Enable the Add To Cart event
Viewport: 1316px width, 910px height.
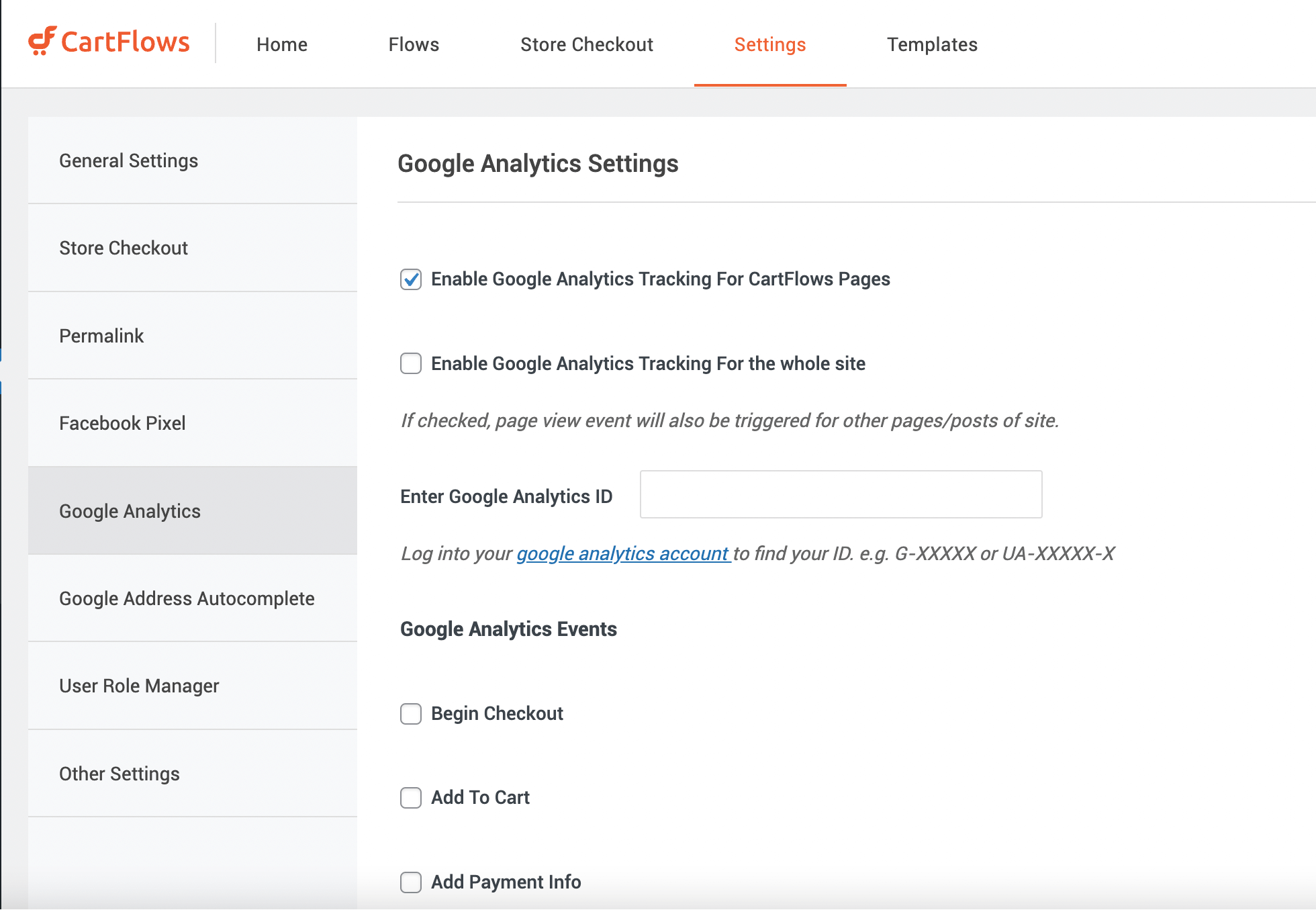pos(411,798)
